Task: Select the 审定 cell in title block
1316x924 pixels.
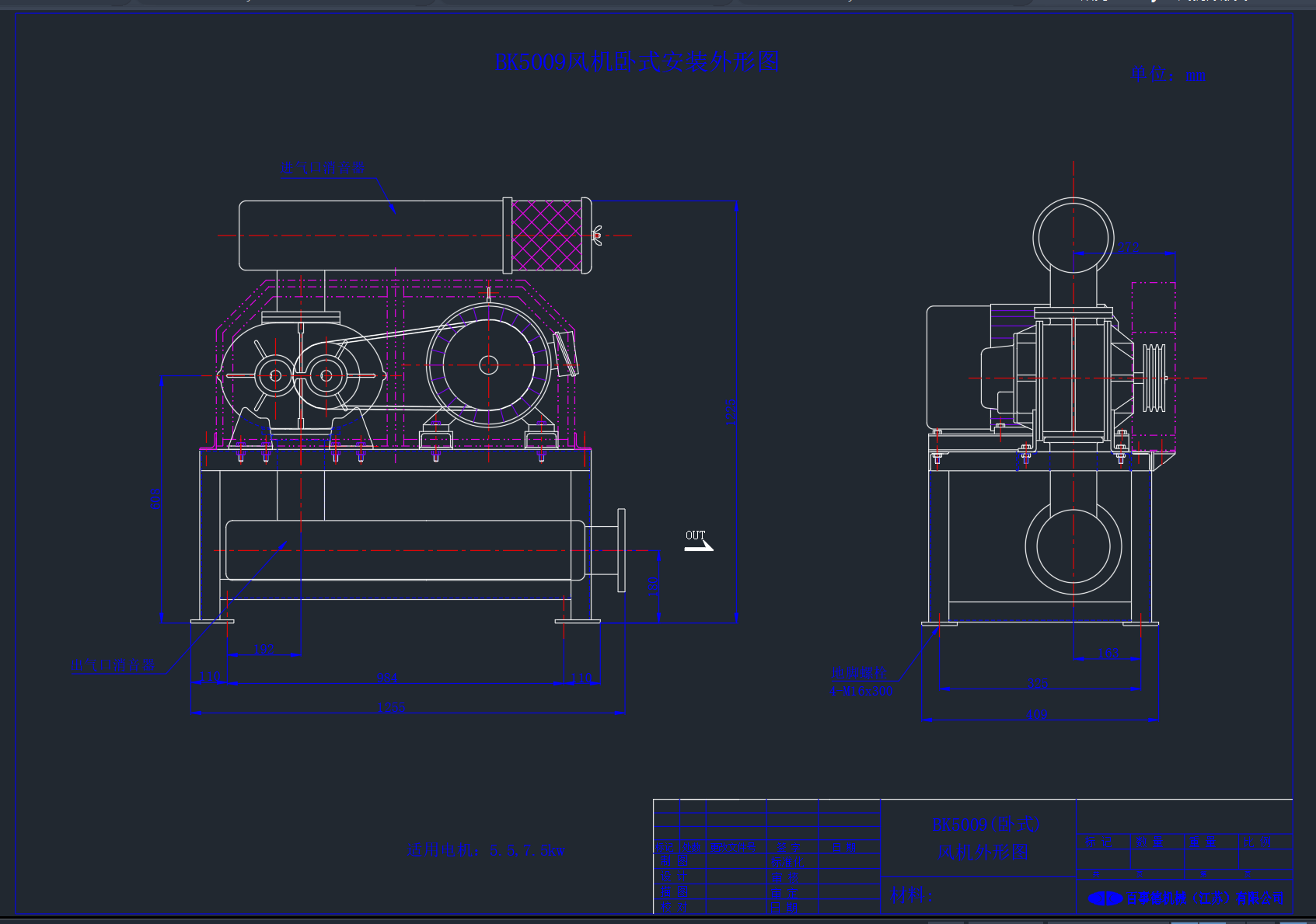Action: coord(784,893)
